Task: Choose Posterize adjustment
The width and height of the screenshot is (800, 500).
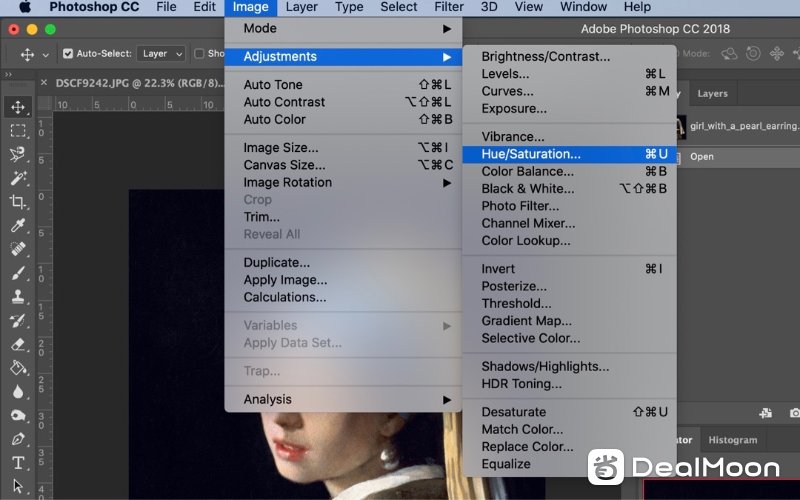Action: pyautogui.click(x=569, y=286)
